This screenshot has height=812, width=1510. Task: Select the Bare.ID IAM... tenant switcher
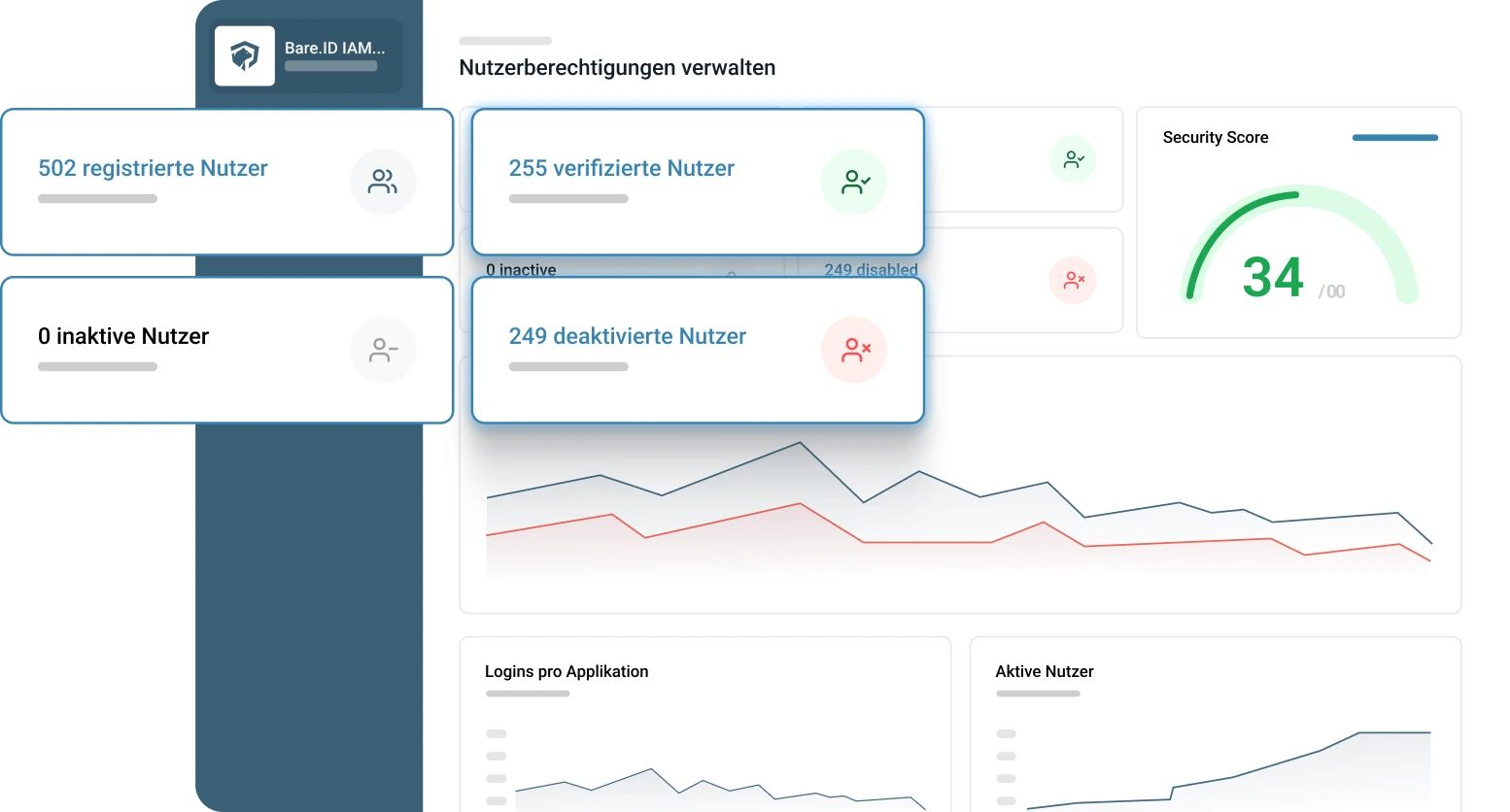coord(307,56)
